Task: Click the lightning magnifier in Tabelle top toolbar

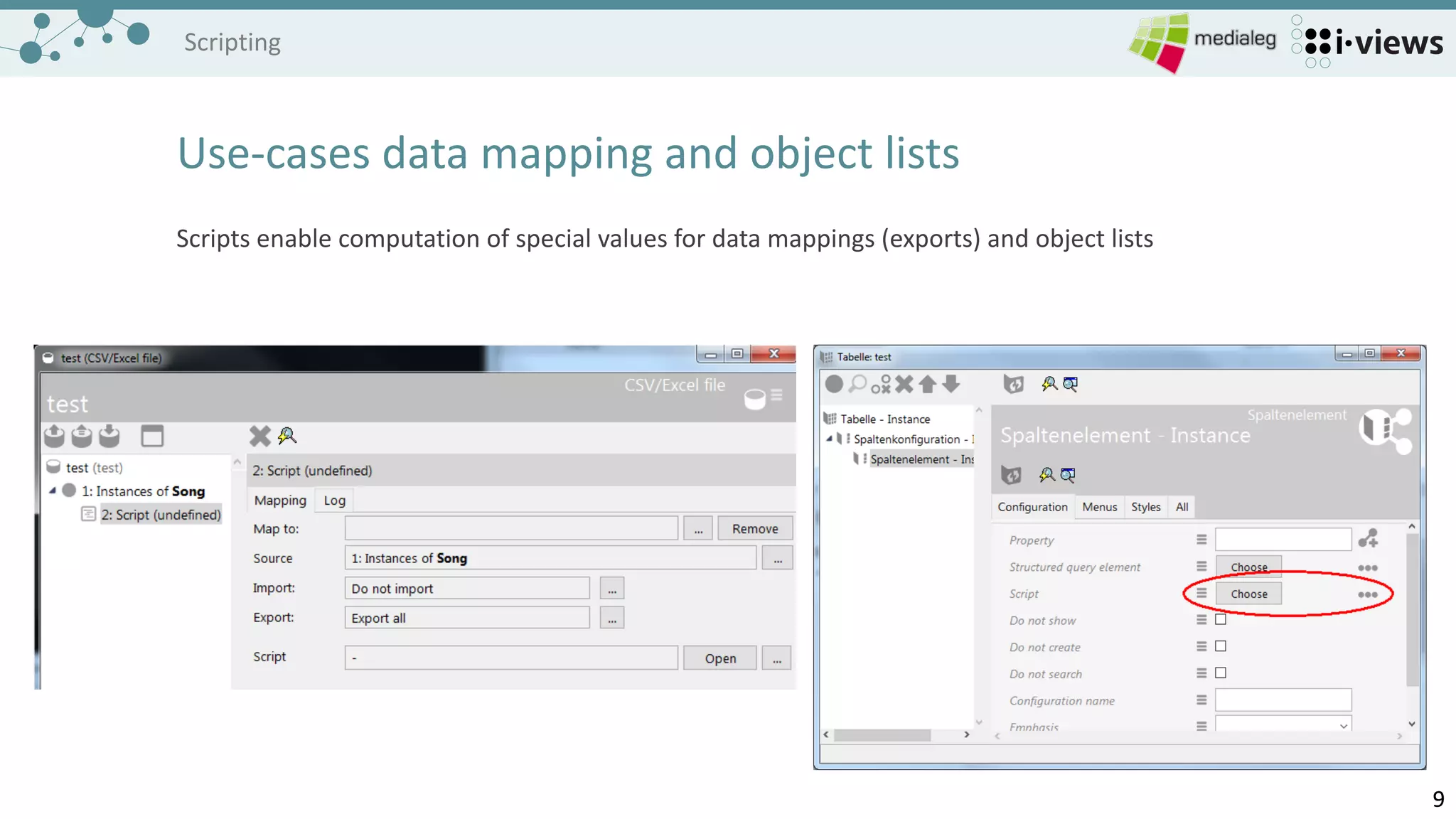Action: [1049, 385]
